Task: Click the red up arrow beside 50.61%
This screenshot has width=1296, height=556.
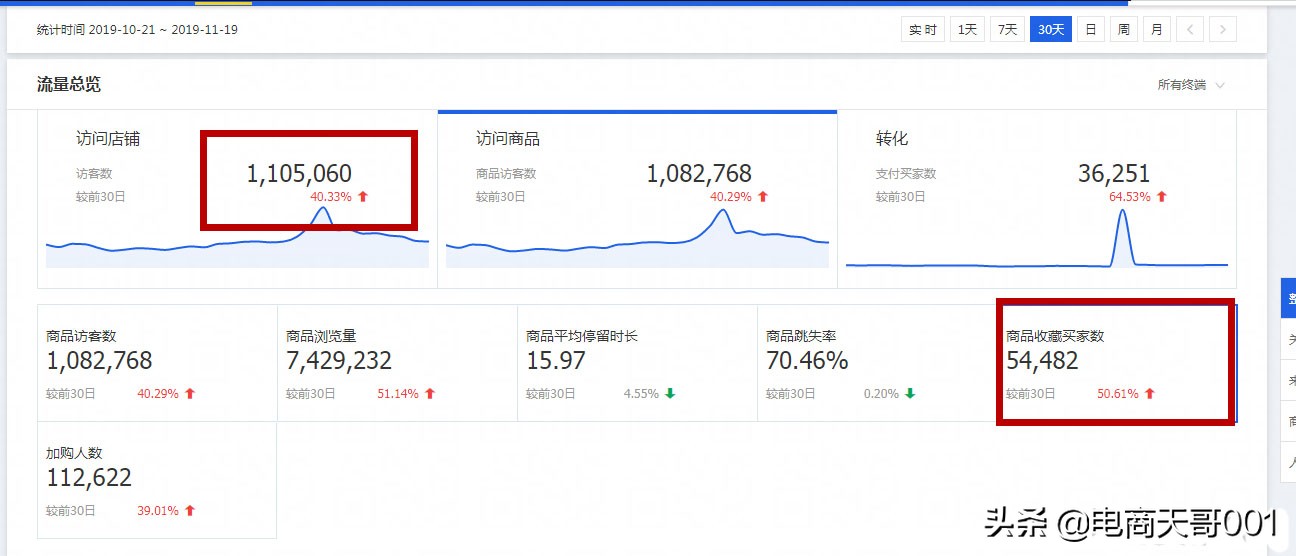Action: (1150, 394)
